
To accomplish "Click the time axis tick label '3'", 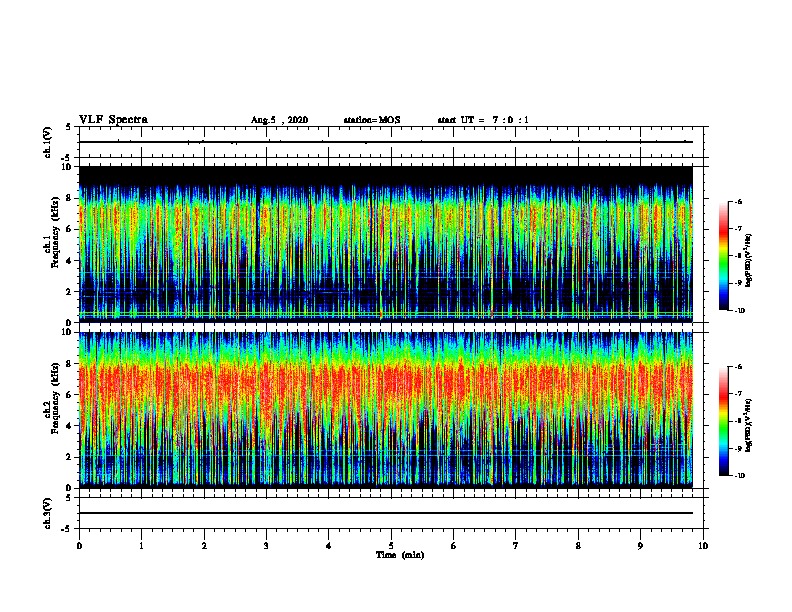I will click(266, 546).
